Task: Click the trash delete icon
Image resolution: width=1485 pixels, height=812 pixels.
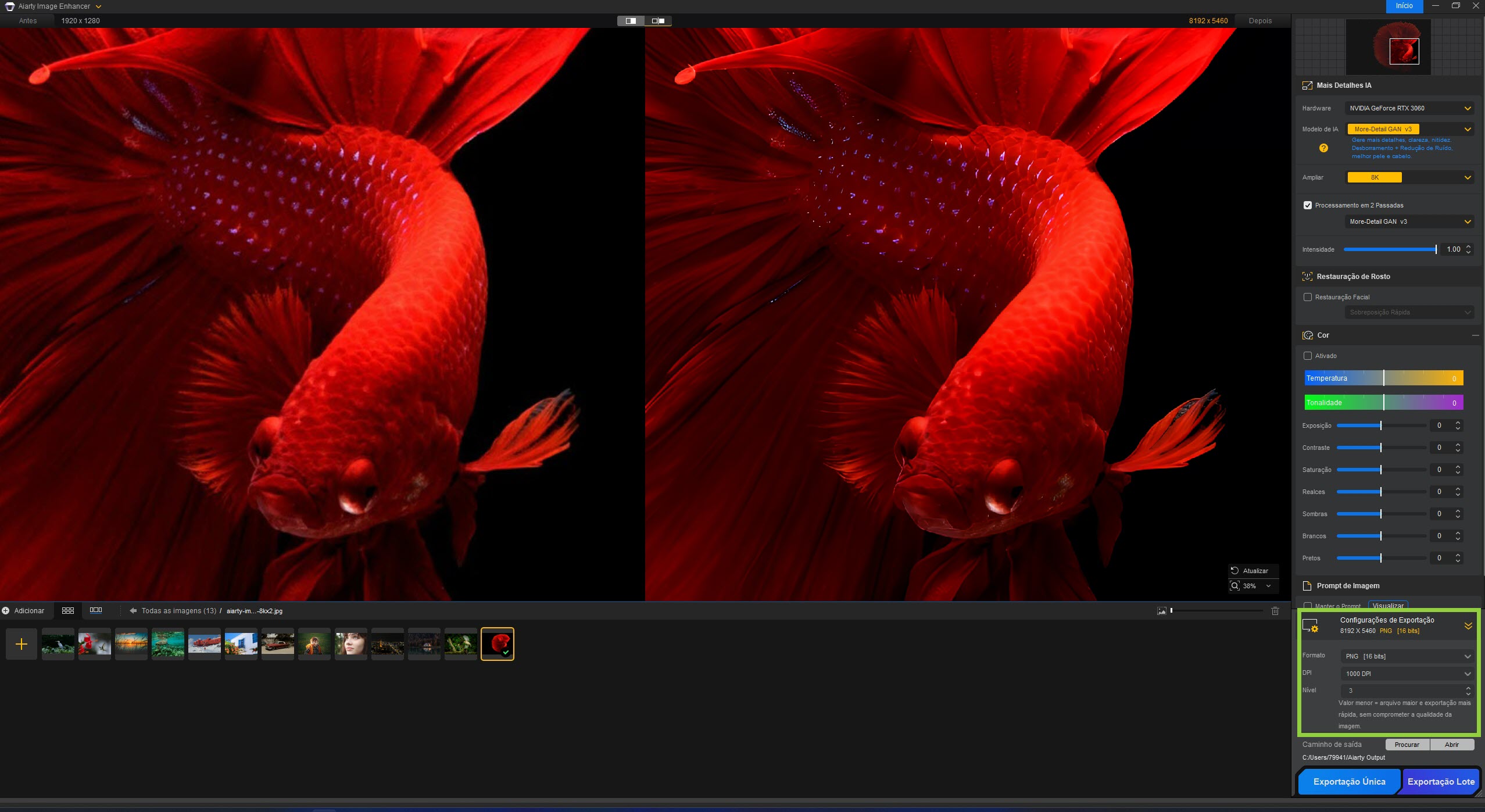Action: coord(1275,611)
